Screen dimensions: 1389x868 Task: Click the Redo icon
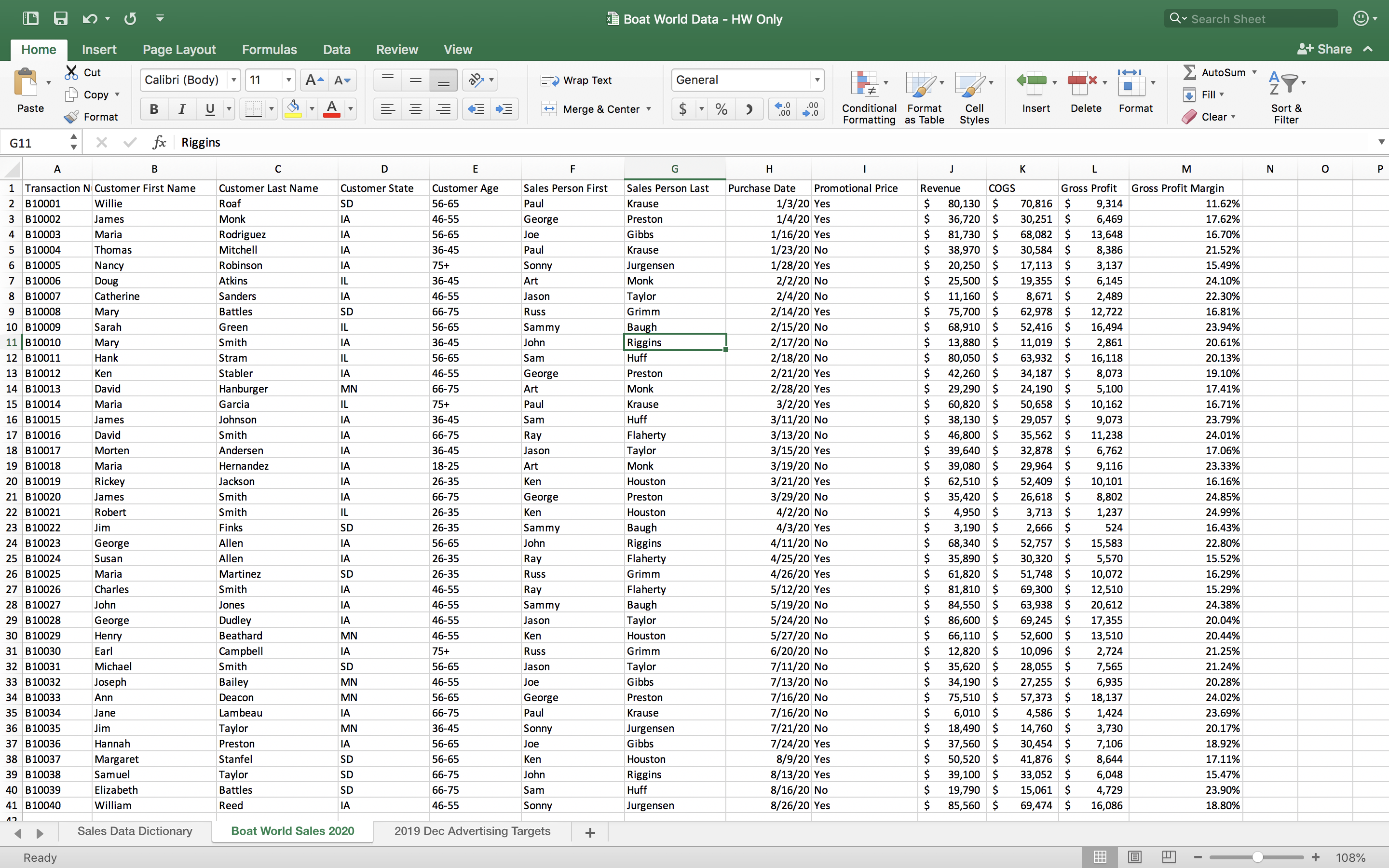point(130,18)
